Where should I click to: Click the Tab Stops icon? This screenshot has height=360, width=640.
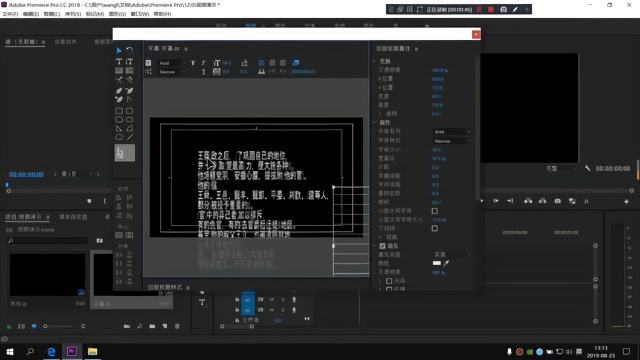point(262,72)
